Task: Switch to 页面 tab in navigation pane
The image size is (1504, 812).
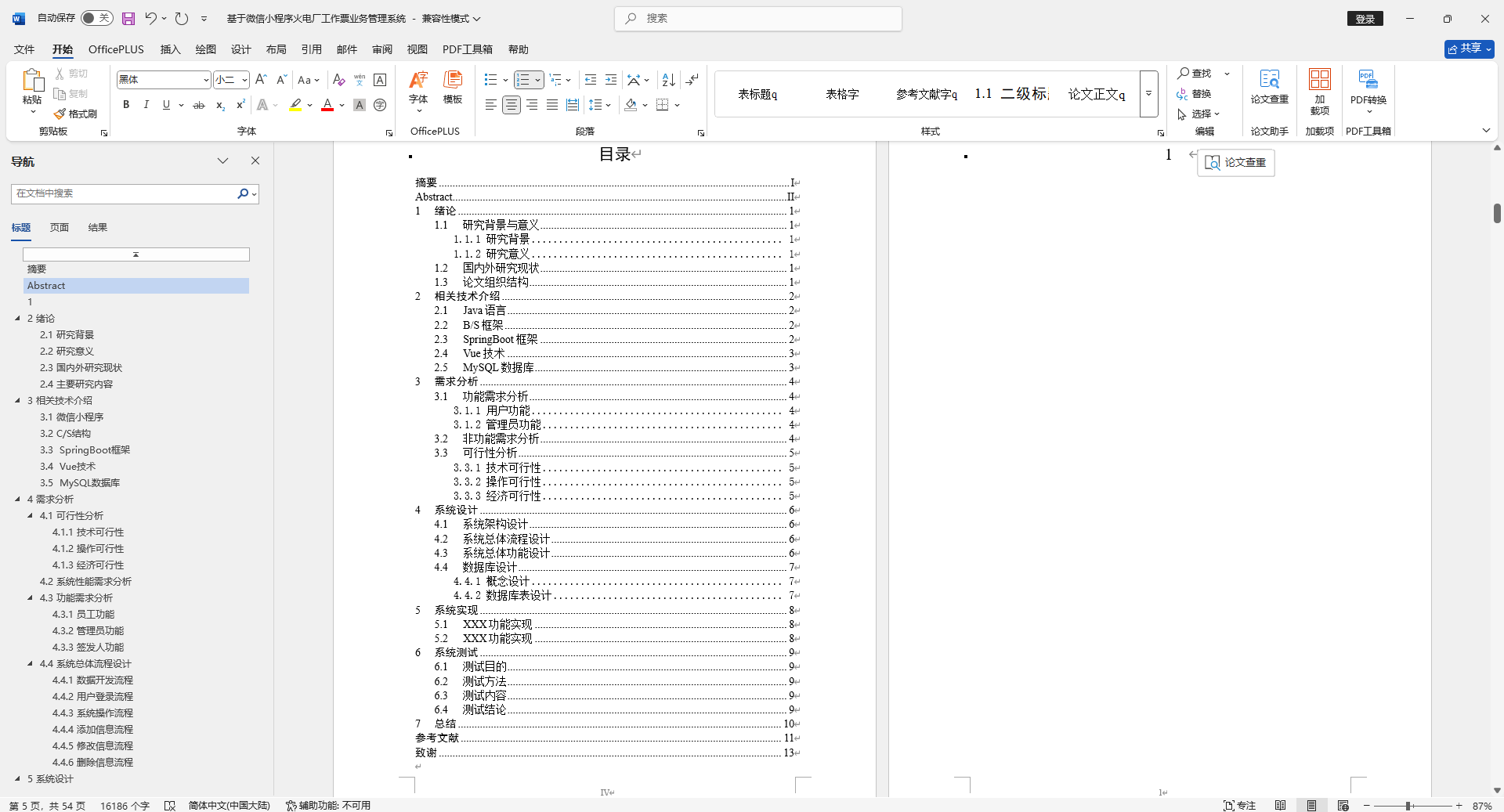Action: pos(58,227)
